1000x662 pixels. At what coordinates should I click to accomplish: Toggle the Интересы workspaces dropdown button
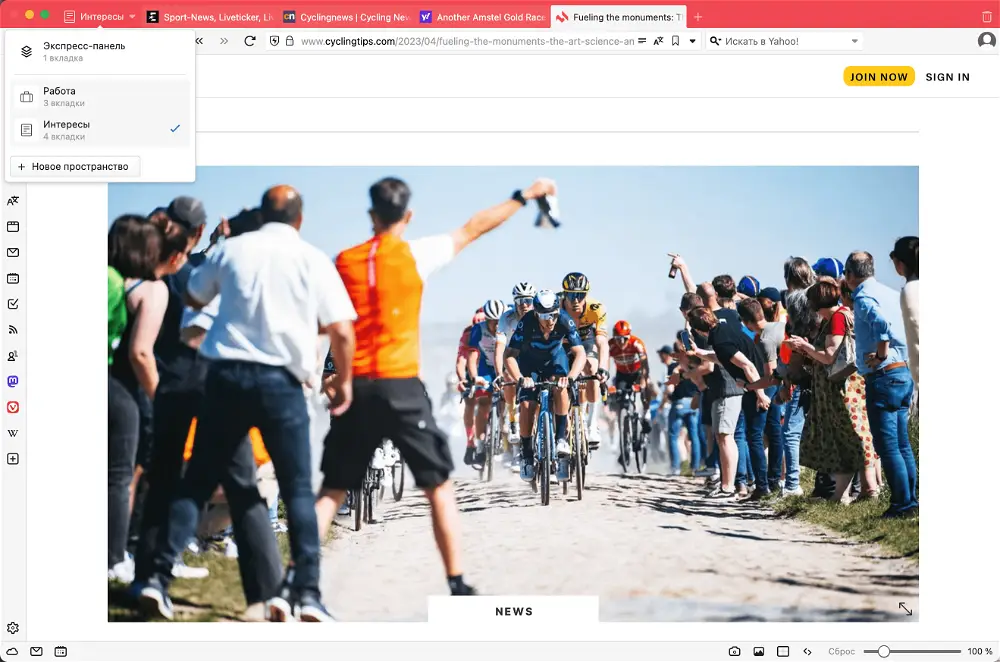100,17
